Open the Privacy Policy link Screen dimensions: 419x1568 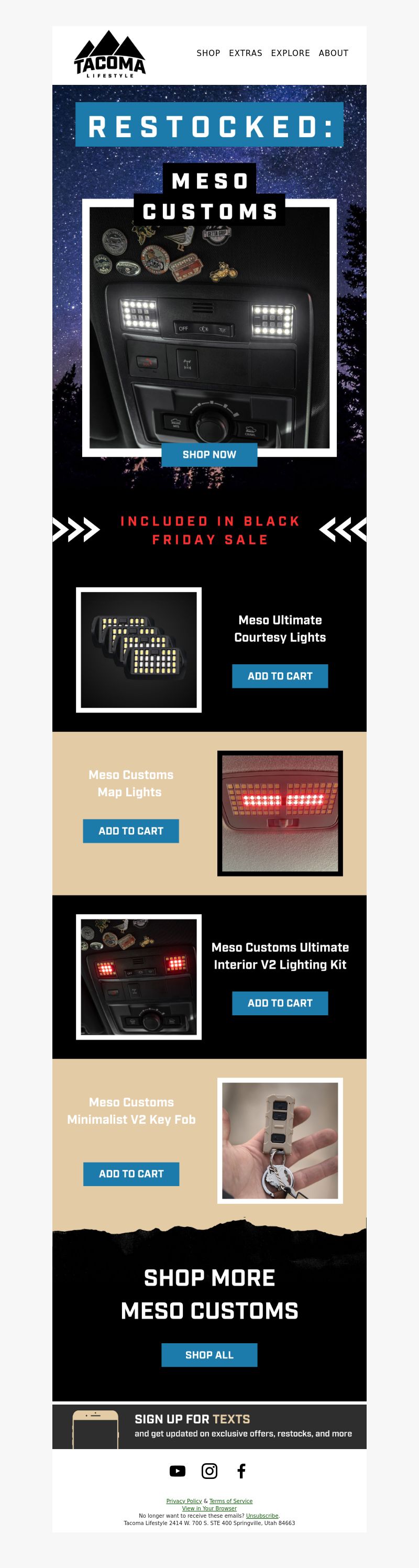coord(184,1501)
